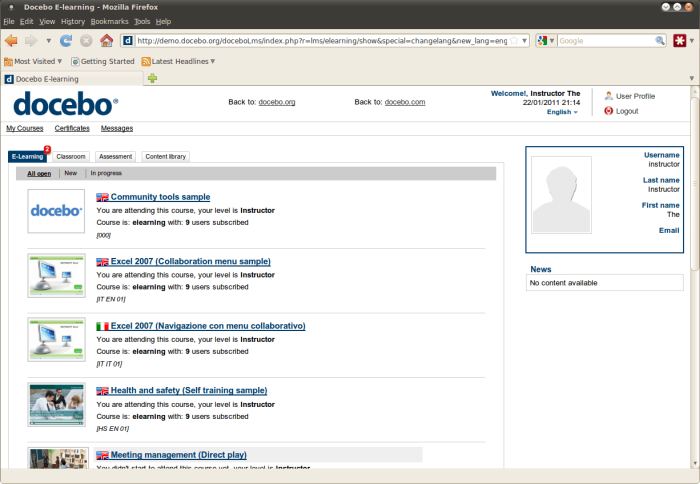This screenshot has height=484, width=700.
Task: Click the User Profile person icon
Action: pyautogui.click(x=608, y=96)
